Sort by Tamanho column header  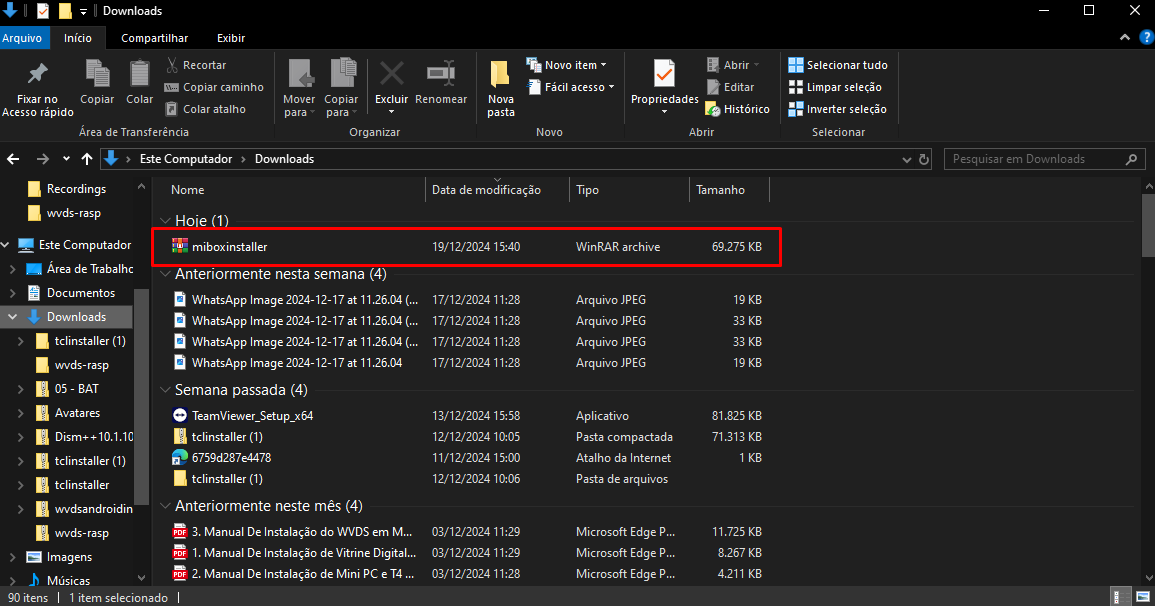pyautogui.click(x=729, y=190)
